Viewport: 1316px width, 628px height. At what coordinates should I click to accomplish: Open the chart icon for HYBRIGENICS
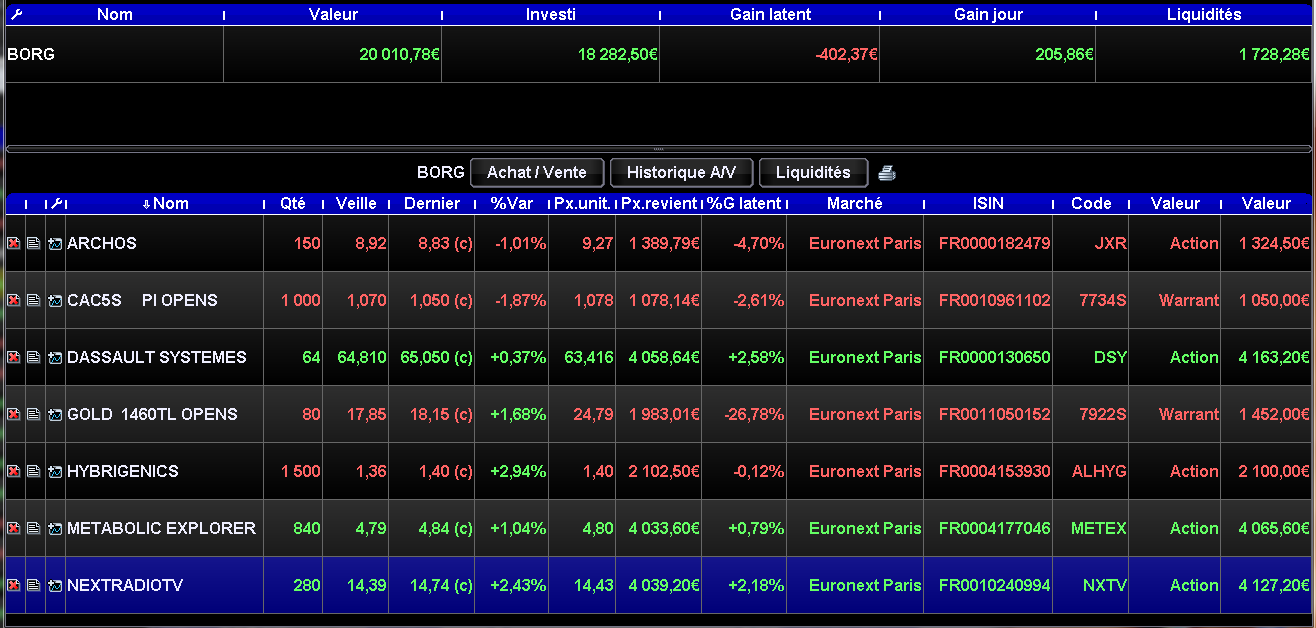coord(55,471)
